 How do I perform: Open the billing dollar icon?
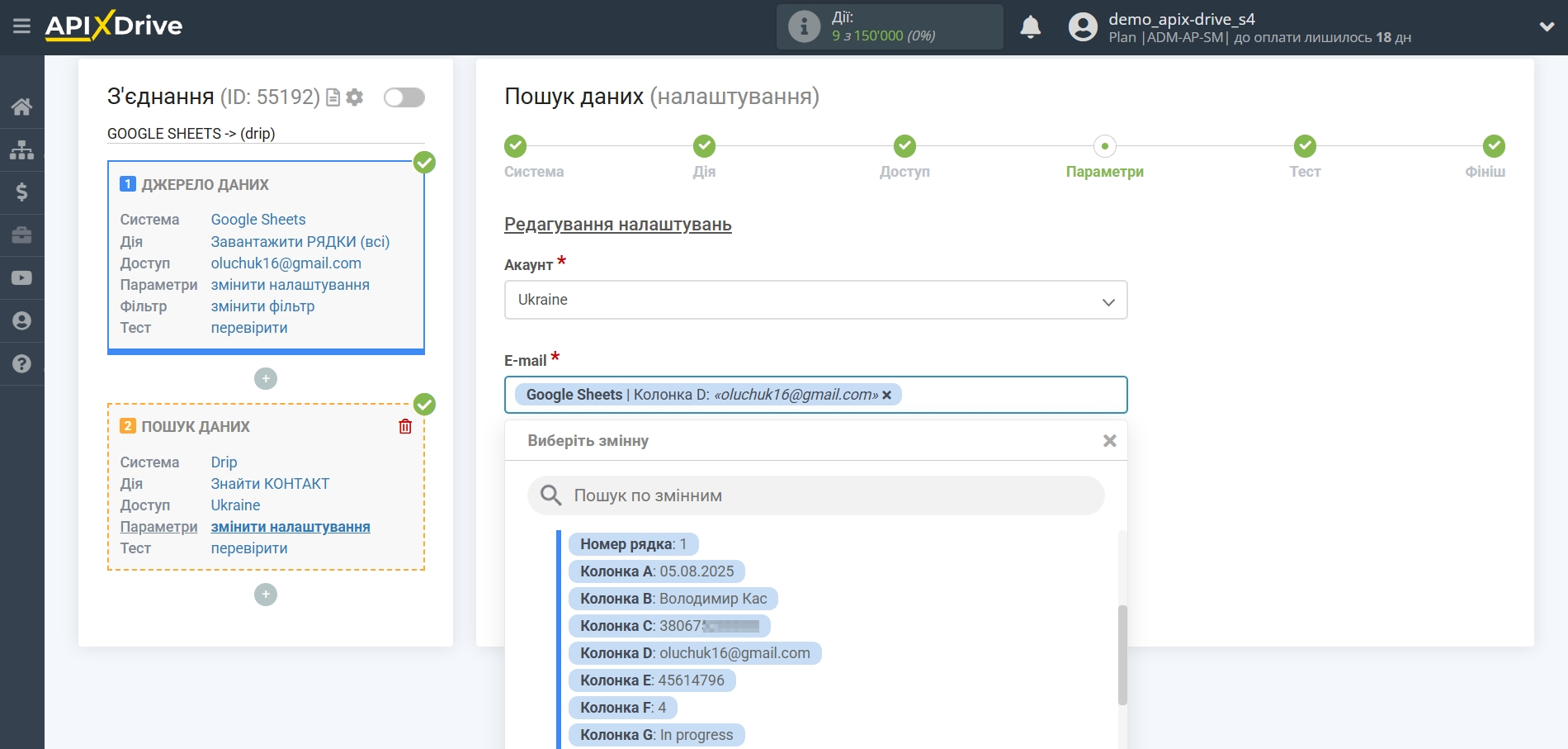(x=22, y=192)
